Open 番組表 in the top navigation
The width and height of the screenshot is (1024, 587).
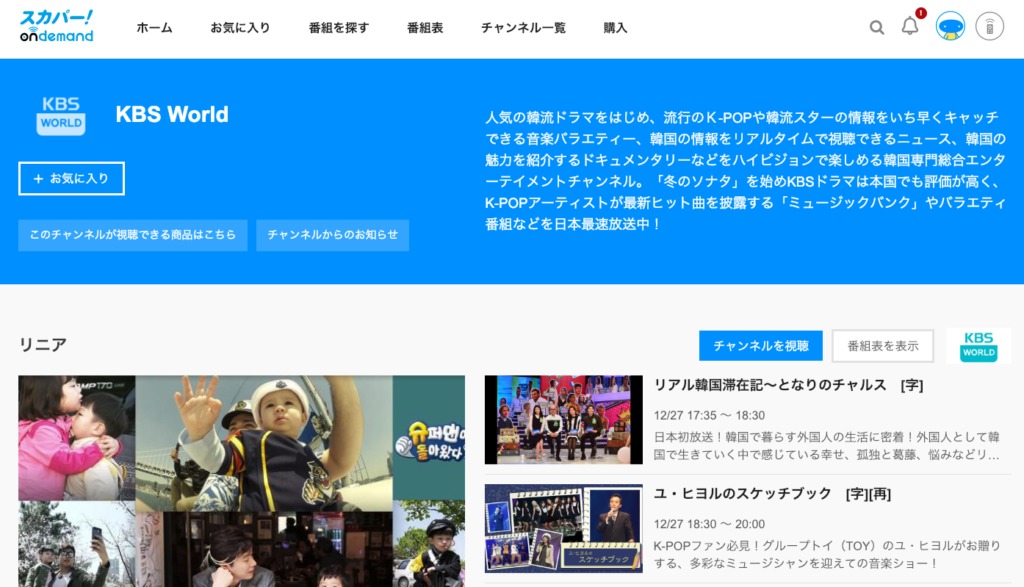click(425, 27)
